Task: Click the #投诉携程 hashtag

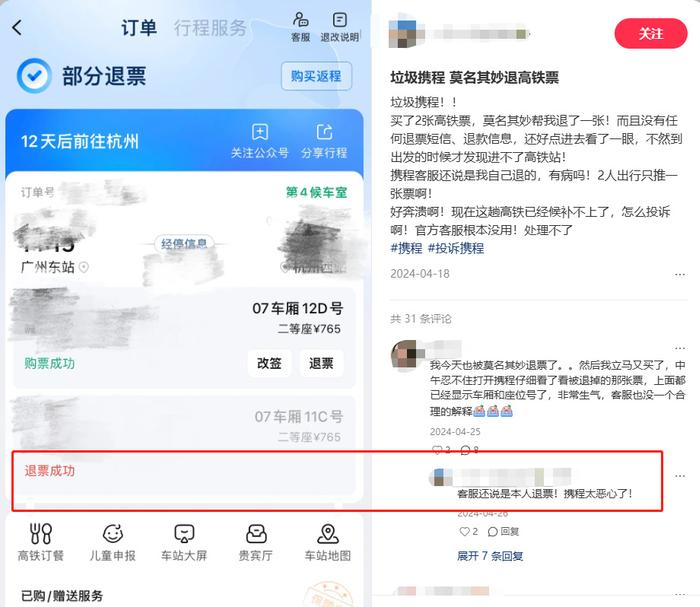Action: 456,248
